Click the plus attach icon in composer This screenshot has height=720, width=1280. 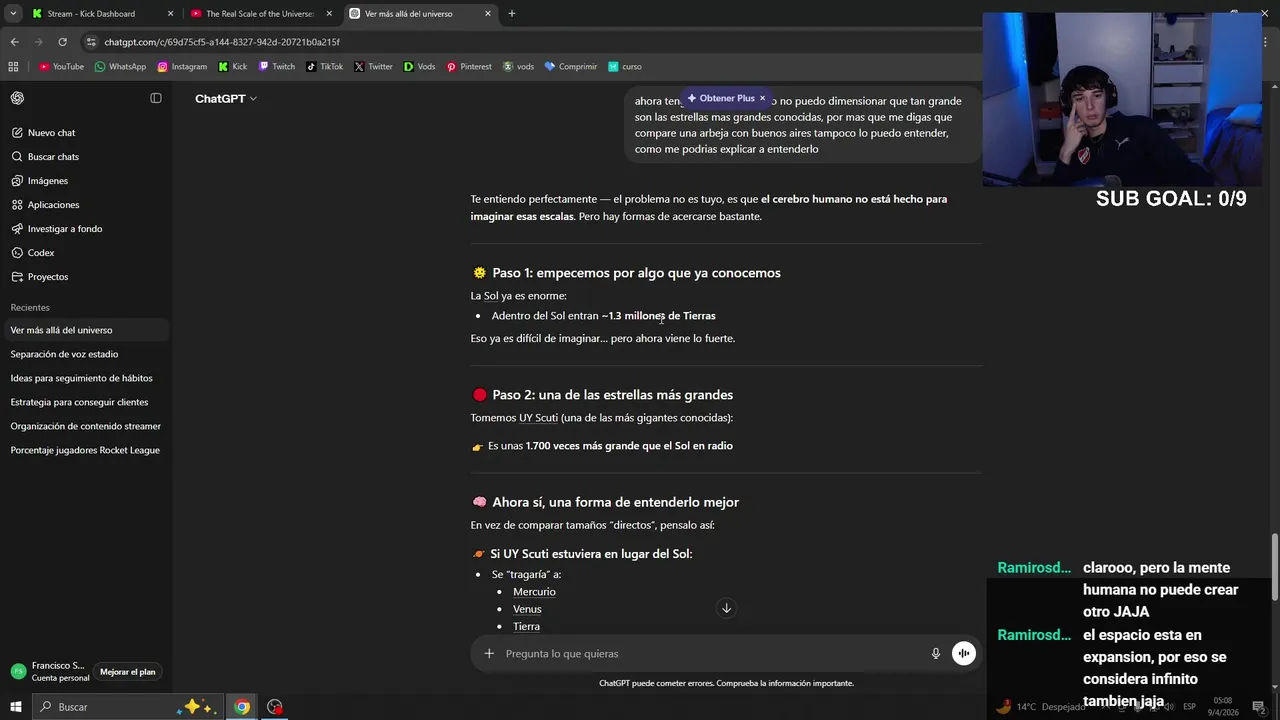[489, 654]
